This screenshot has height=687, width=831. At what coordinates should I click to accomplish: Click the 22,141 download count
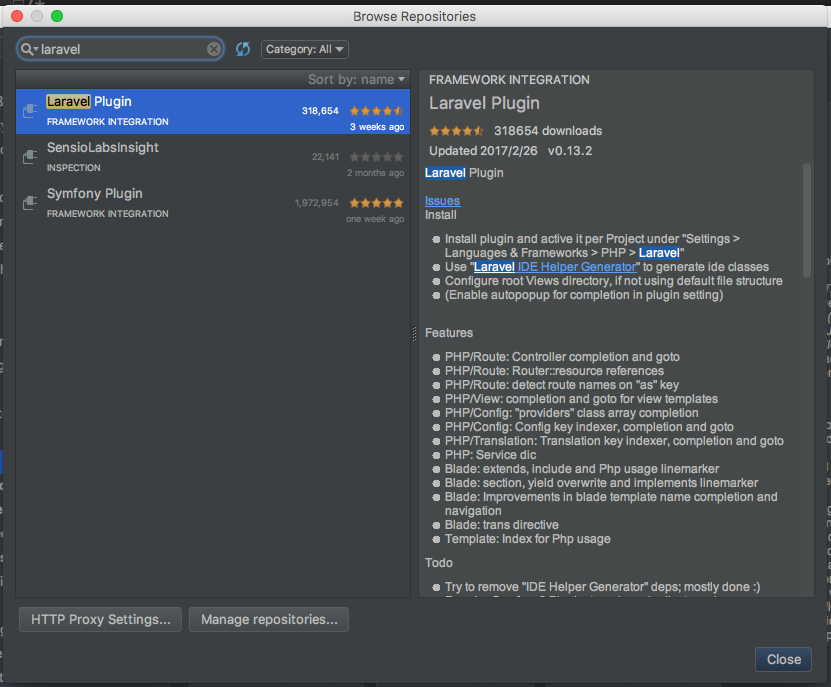[x=325, y=157]
